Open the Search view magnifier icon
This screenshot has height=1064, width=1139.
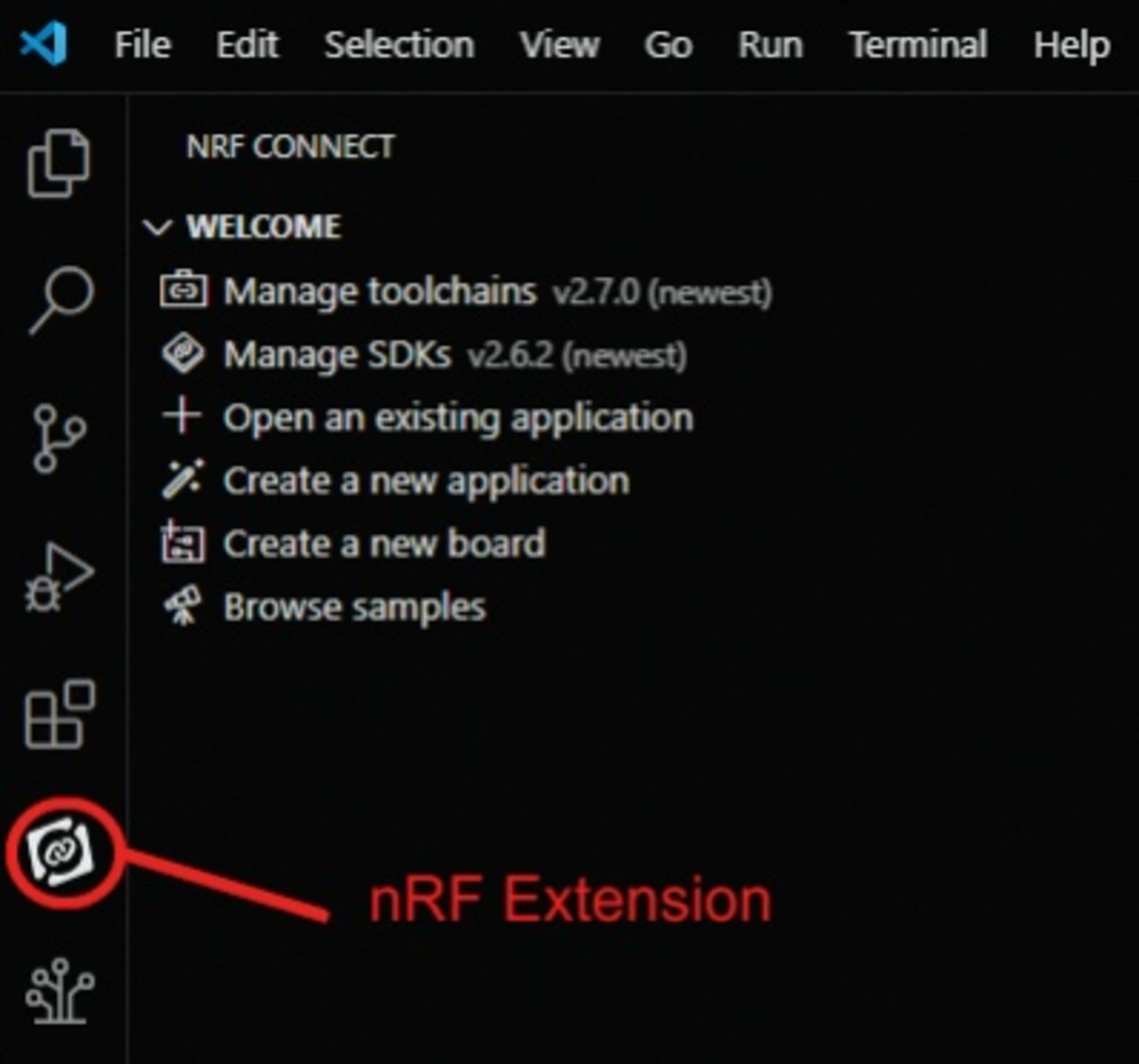tap(61, 300)
